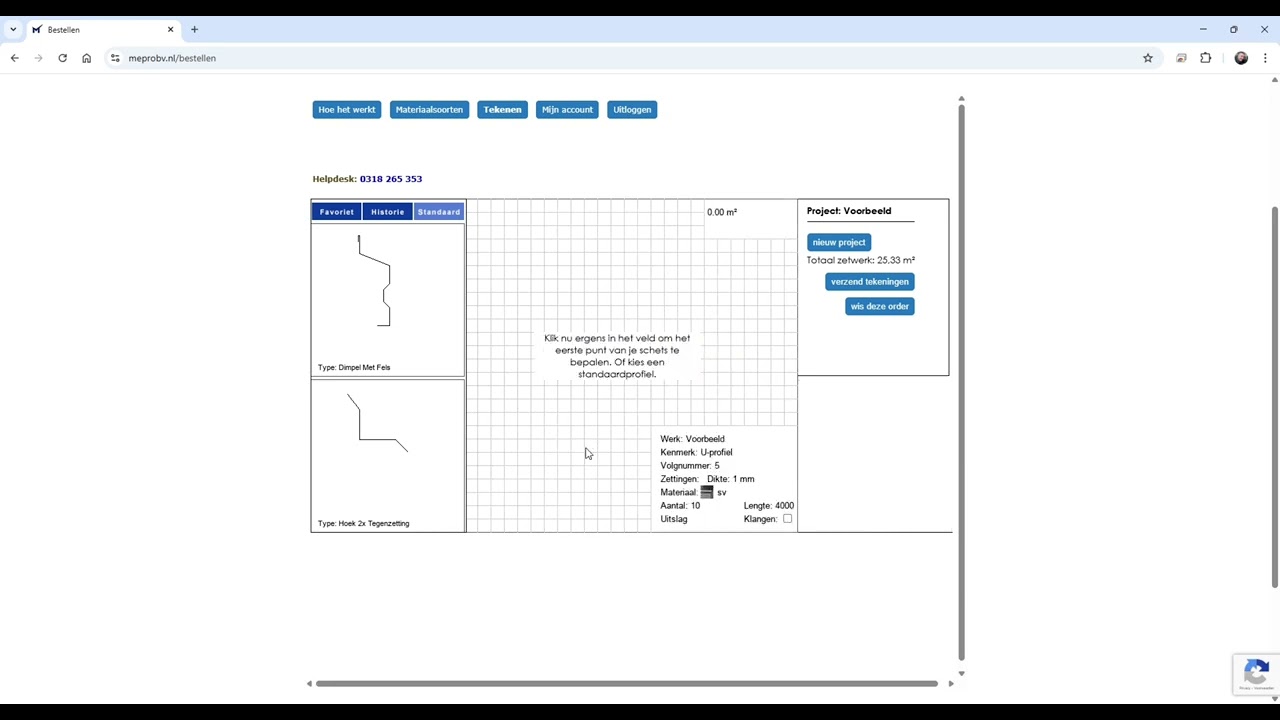The width and height of the screenshot is (1280, 720).
Task: Click the inner page scroll up arrow
Action: click(961, 99)
